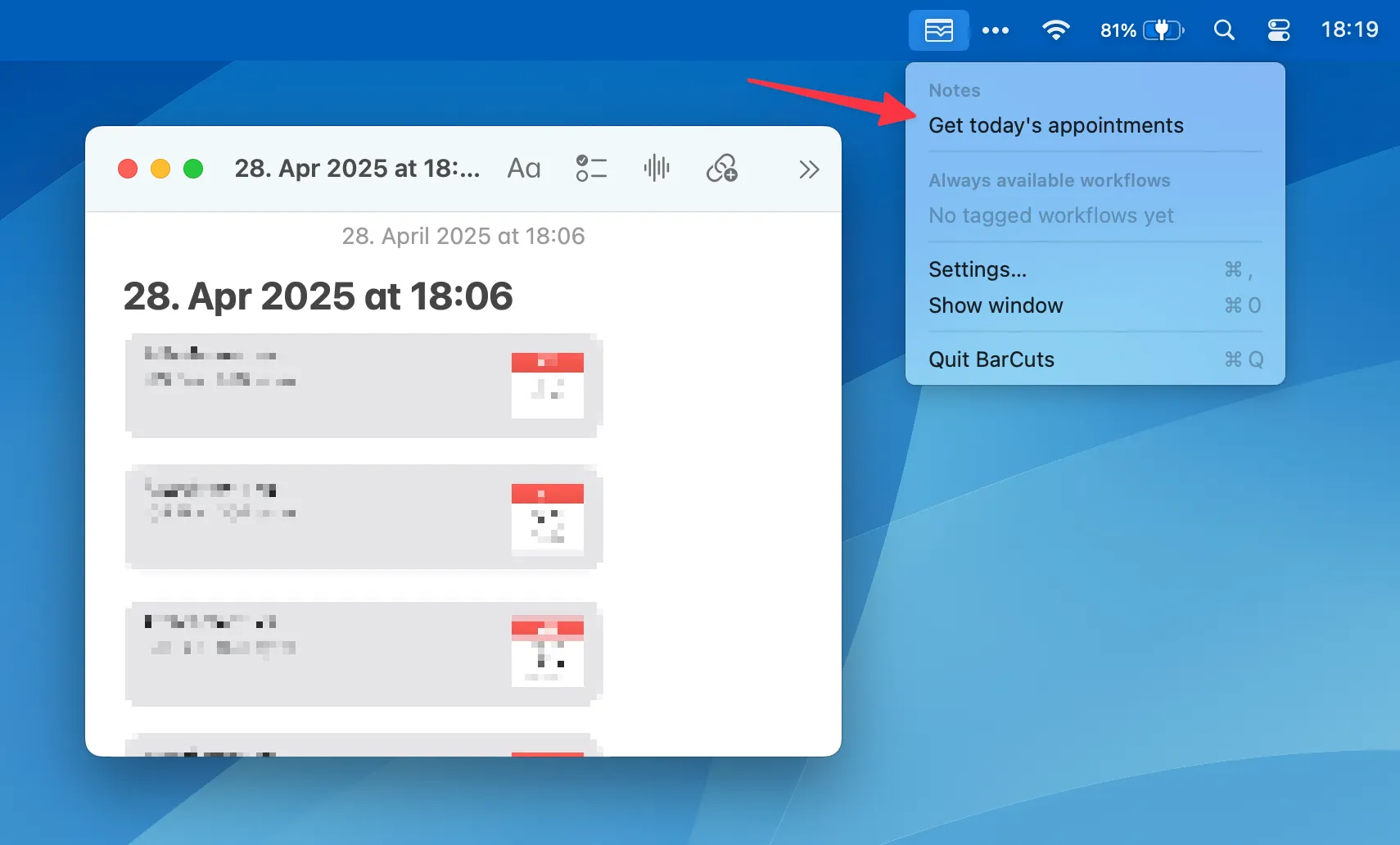
Task: Insert a checklist into the note
Action: click(x=591, y=168)
